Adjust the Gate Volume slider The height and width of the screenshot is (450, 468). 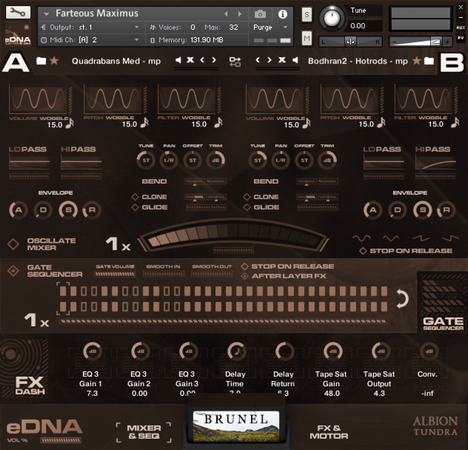(115, 274)
